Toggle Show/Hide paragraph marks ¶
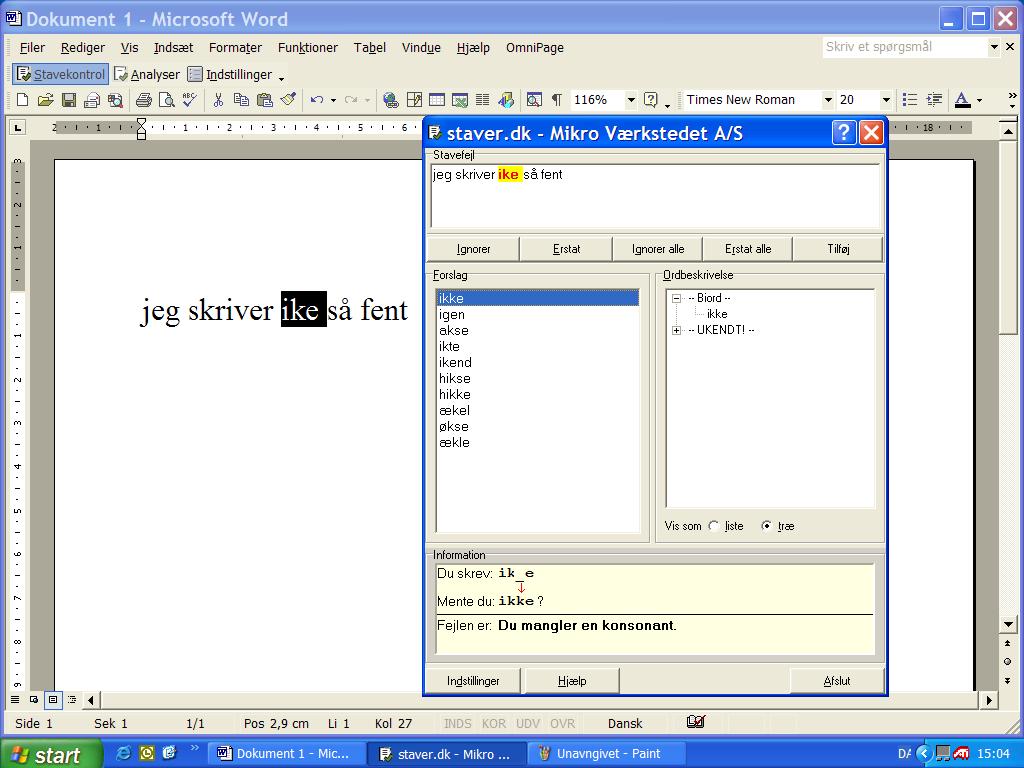The width and height of the screenshot is (1024, 768). click(x=556, y=100)
